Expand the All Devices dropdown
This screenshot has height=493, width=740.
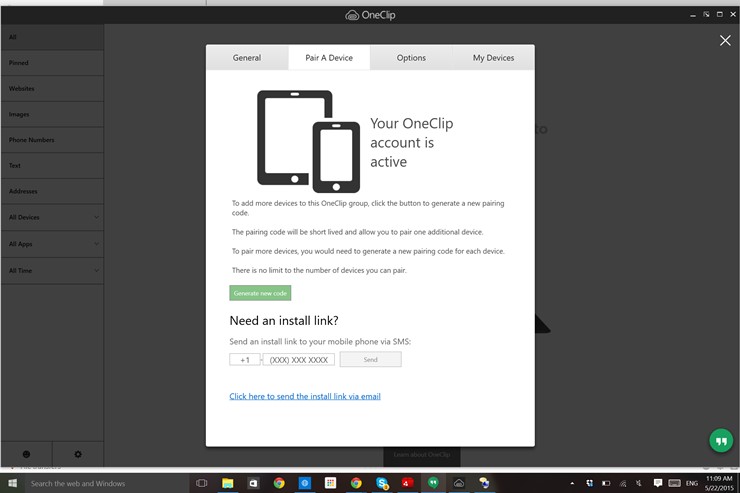point(52,217)
